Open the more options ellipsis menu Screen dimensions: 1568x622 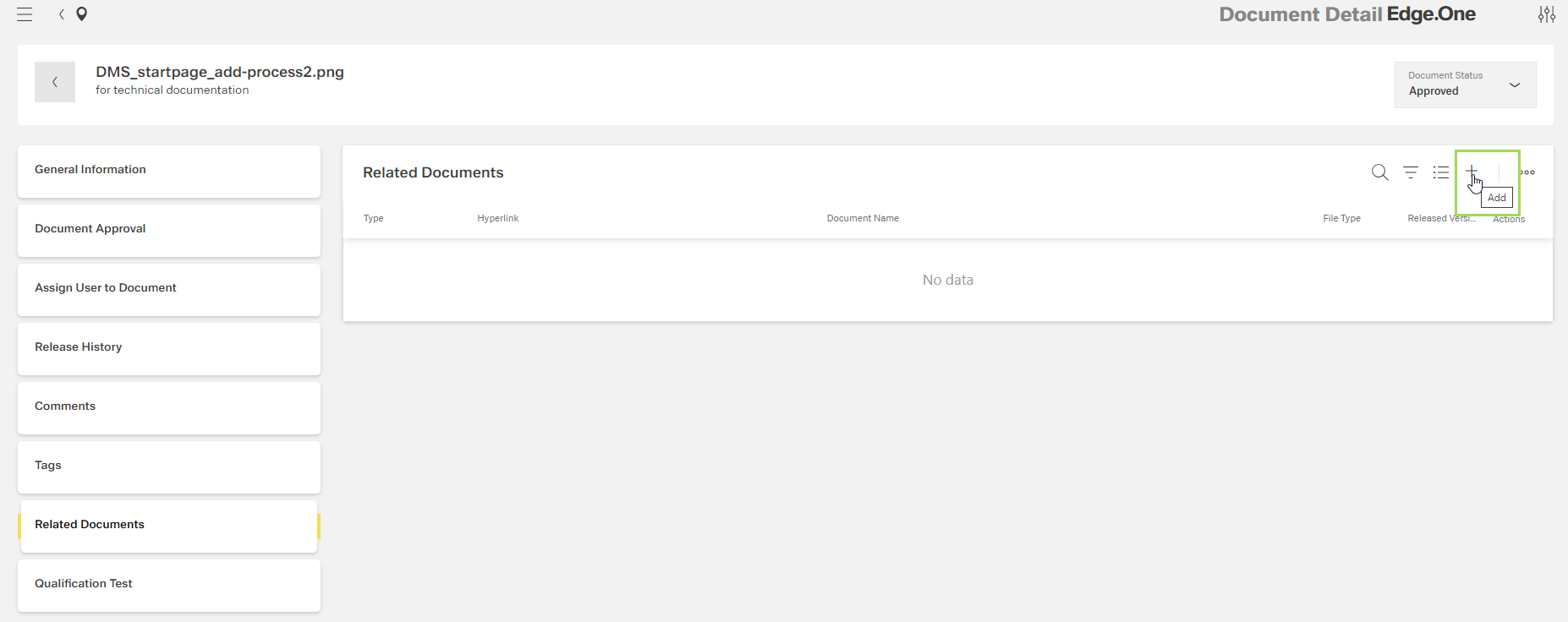pos(1527,172)
